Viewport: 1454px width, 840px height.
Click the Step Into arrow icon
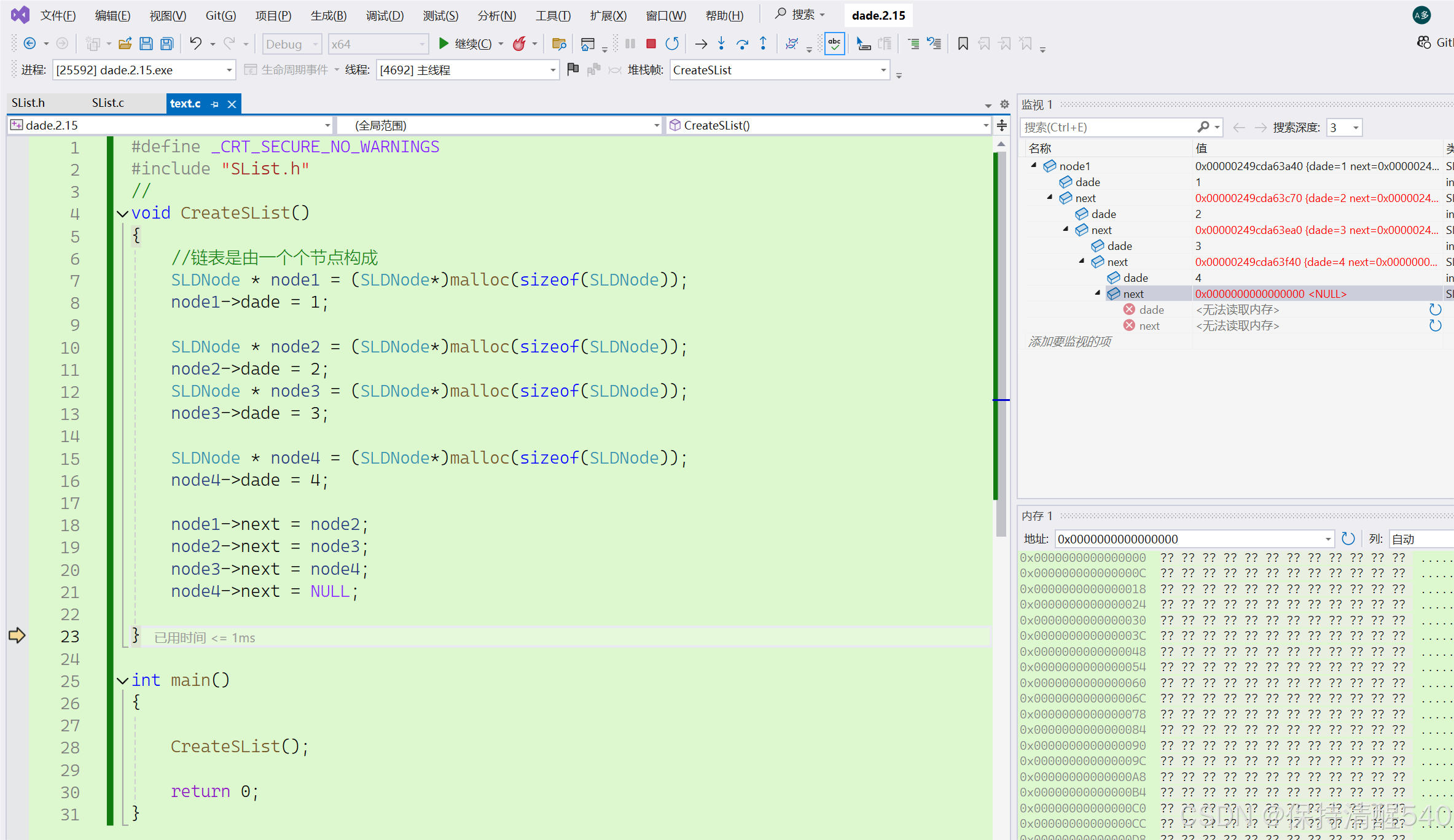coord(722,44)
